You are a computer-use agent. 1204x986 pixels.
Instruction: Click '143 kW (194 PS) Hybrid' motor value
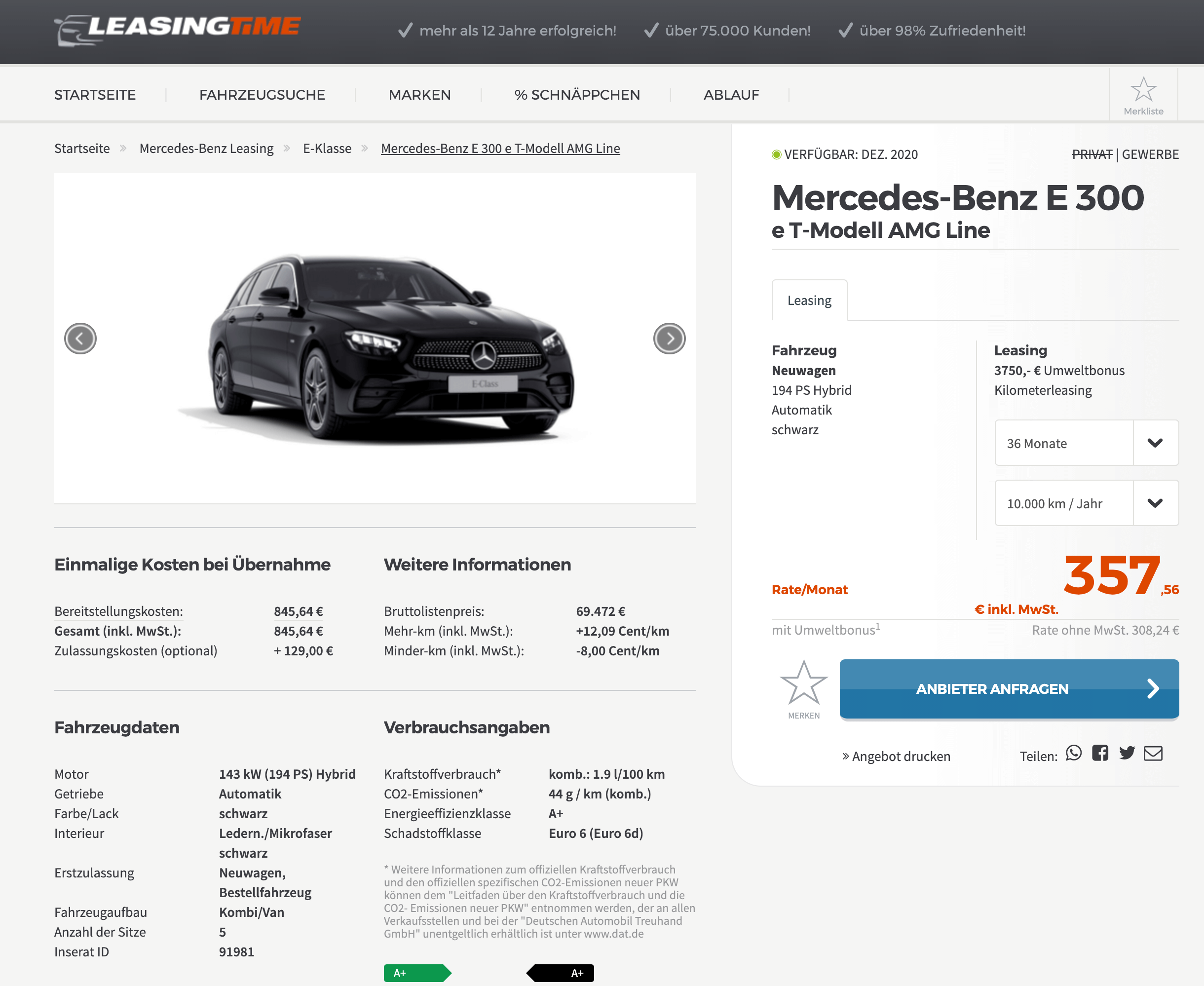[287, 775]
